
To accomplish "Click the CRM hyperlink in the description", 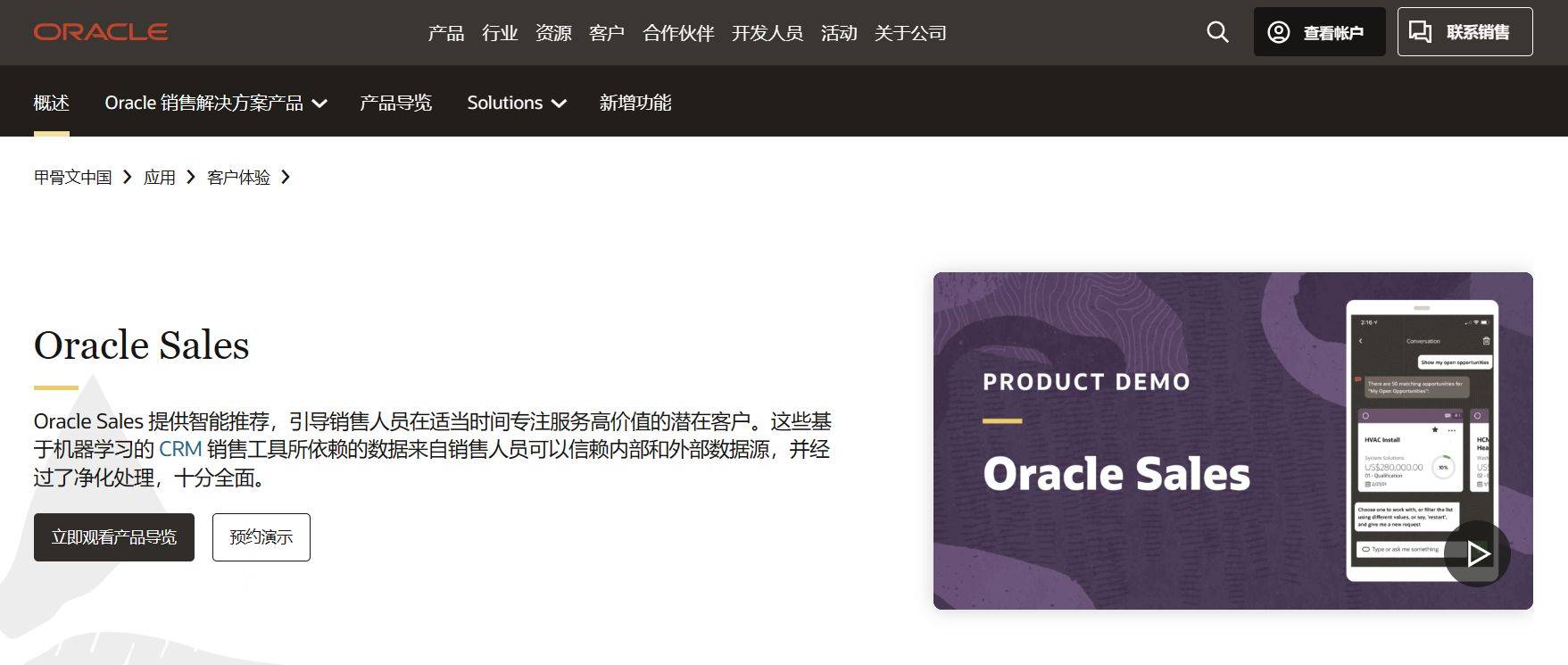I will tap(180, 449).
